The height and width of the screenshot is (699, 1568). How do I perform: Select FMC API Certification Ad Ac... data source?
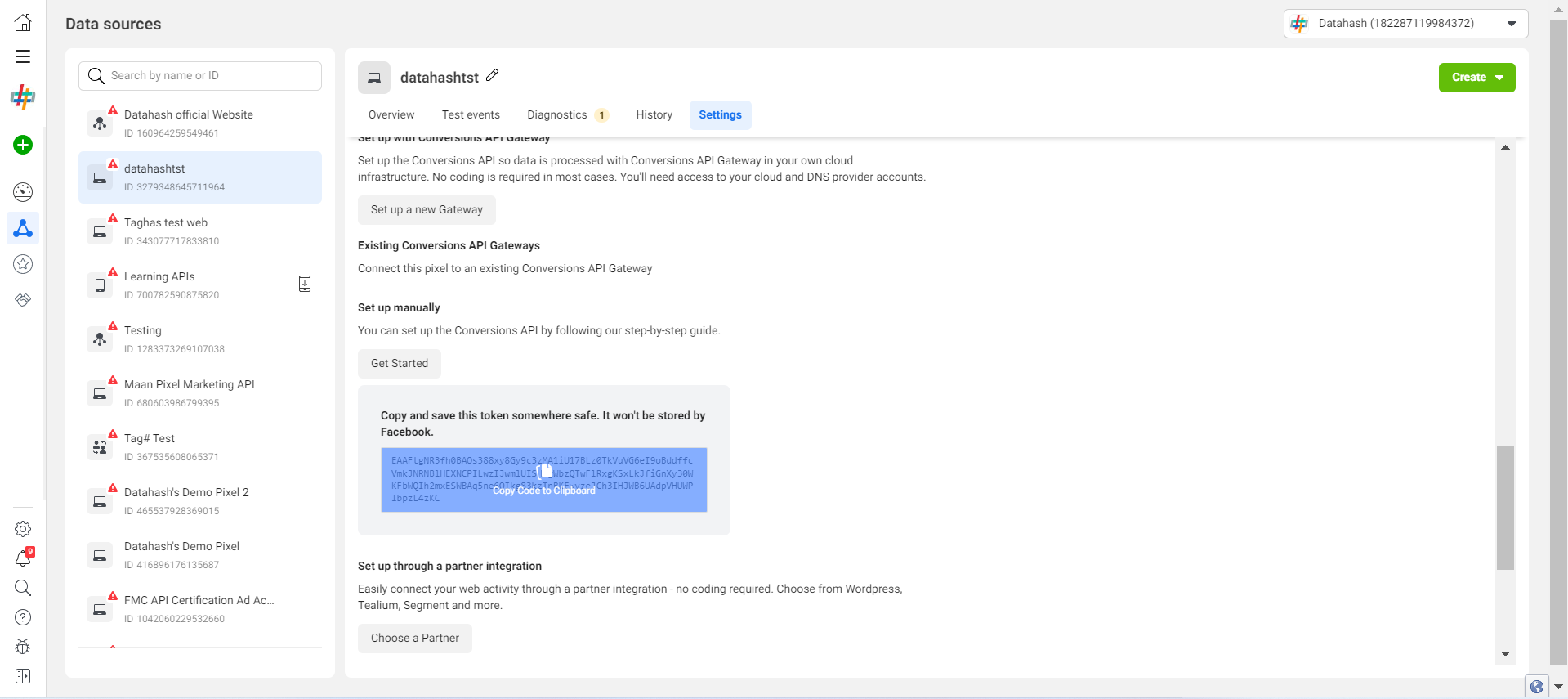click(x=200, y=609)
